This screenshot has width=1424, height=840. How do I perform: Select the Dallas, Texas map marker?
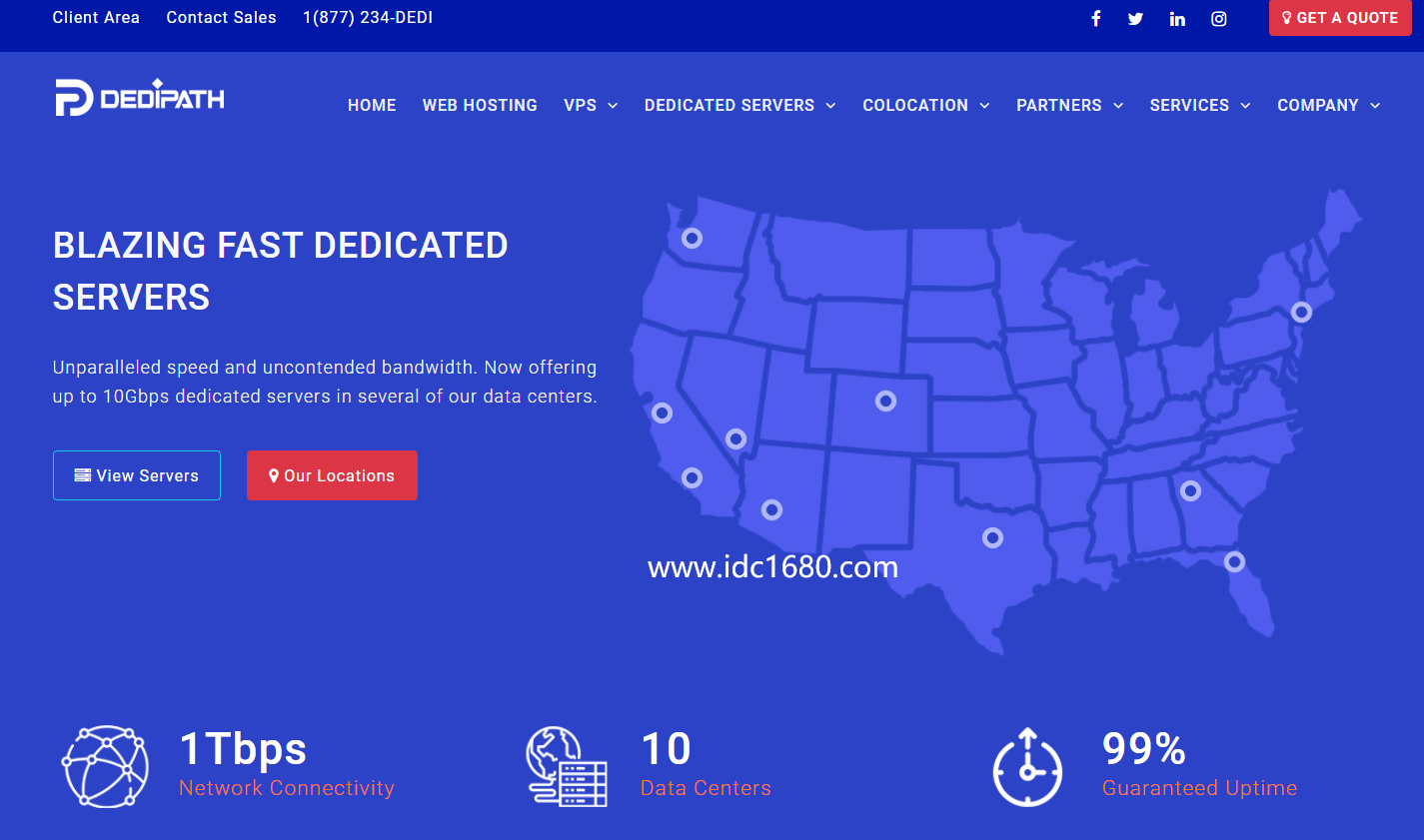point(992,537)
